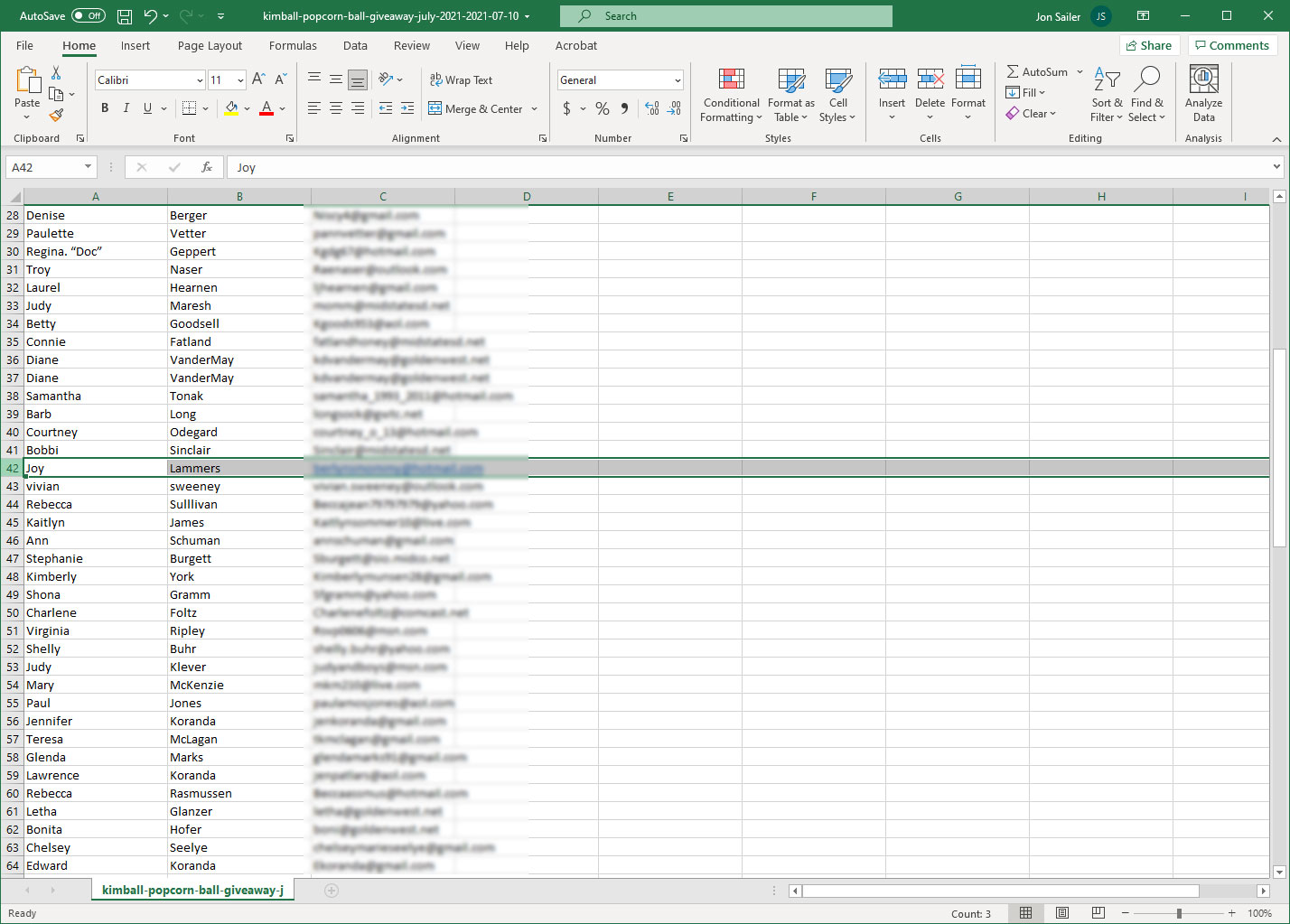Click the Insert Function fx icon
1290x924 pixels.
207,167
